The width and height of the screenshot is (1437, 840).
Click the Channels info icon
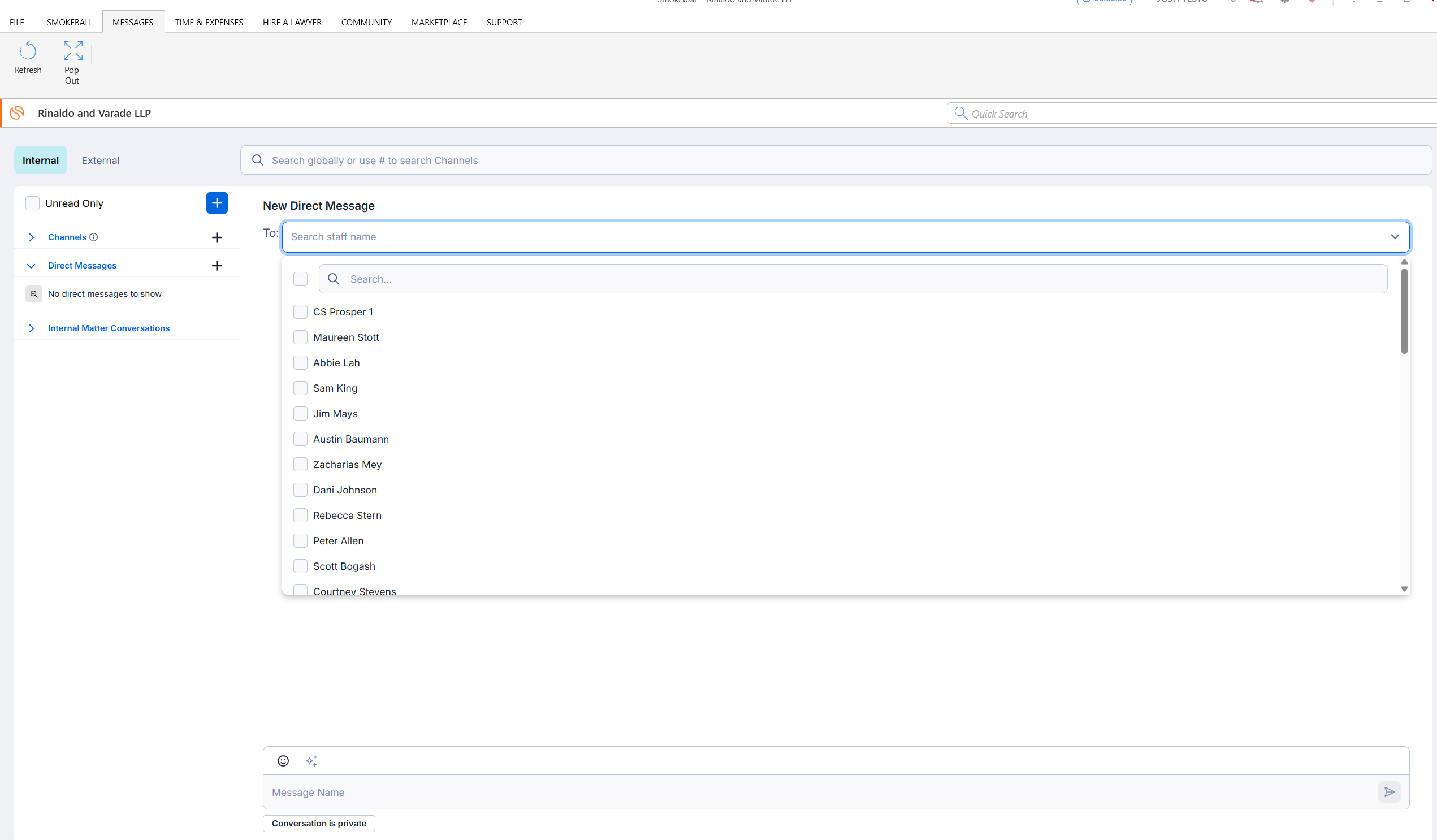pos(93,237)
